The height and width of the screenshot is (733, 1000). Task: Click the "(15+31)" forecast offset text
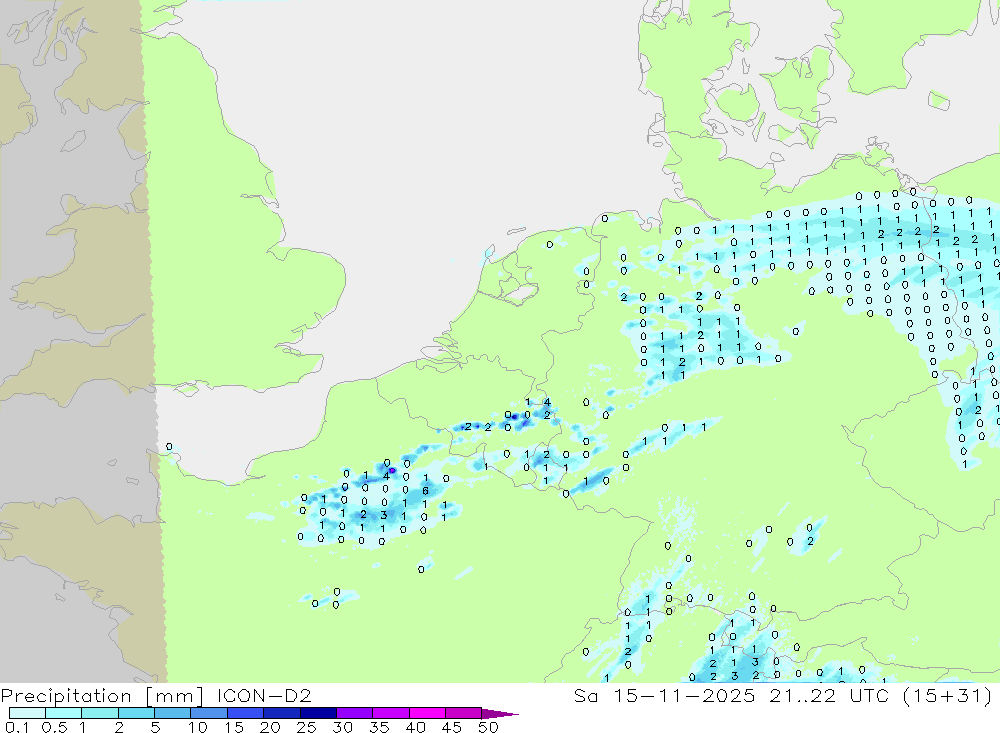[x=948, y=695]
